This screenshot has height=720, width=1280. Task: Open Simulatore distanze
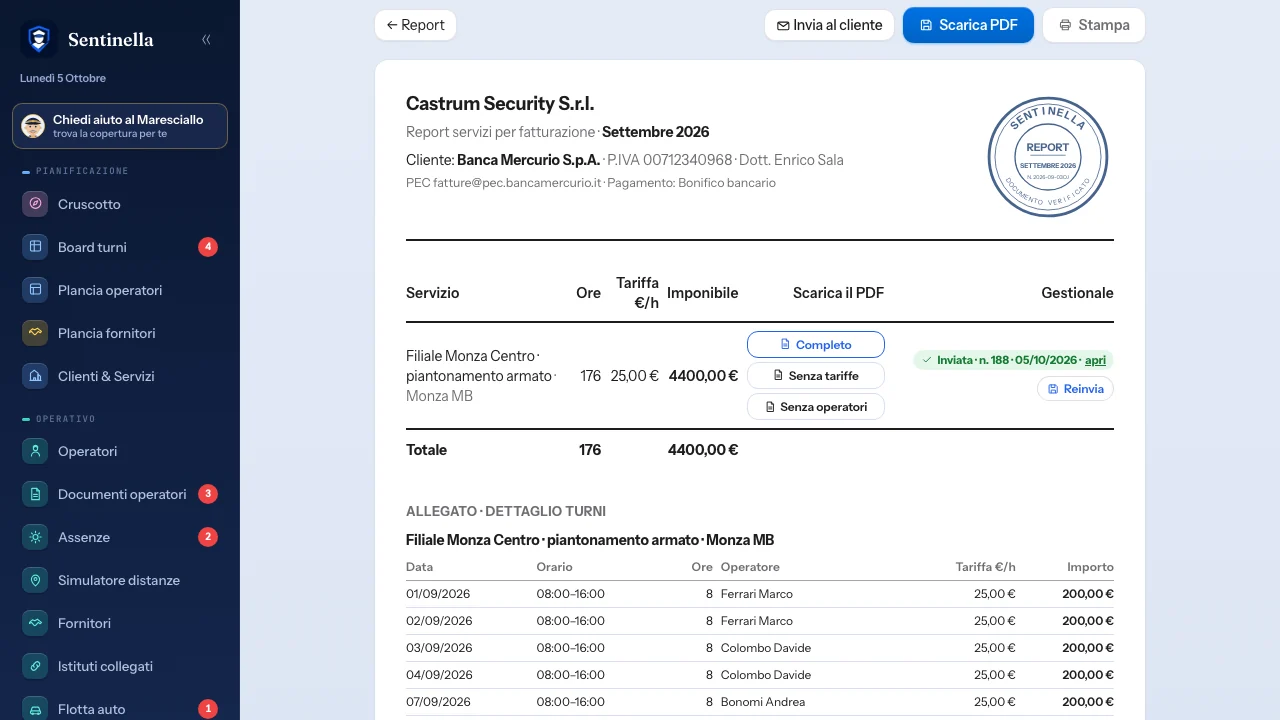tap(120, 580)
